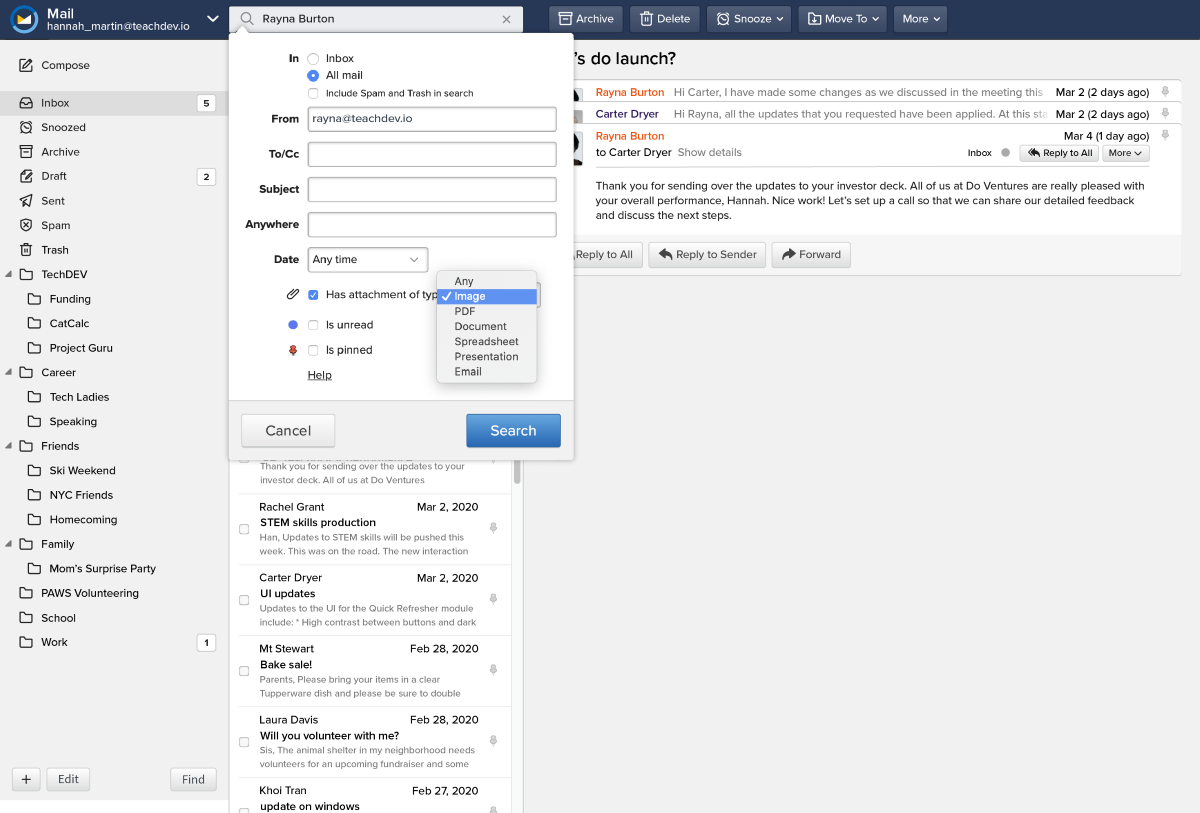Click the Anywhere input field
1200x813 pixels.
click(432, 224)
